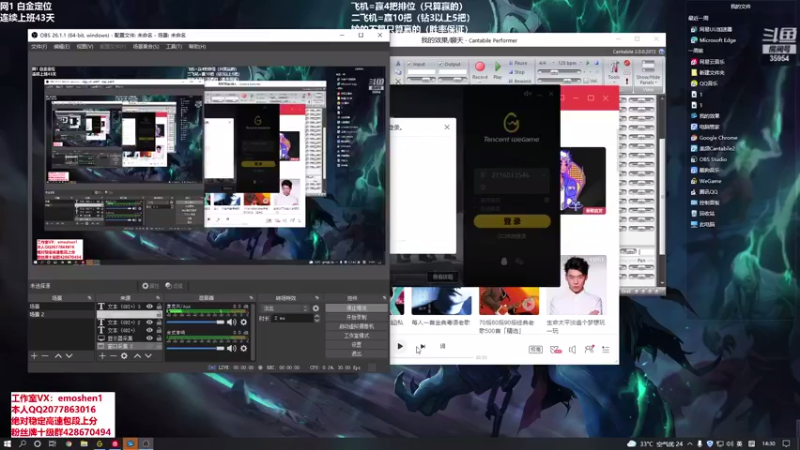Remove selected scene with minus icon
The height and width of the screenshot is (450, 800).
point(45,356)
